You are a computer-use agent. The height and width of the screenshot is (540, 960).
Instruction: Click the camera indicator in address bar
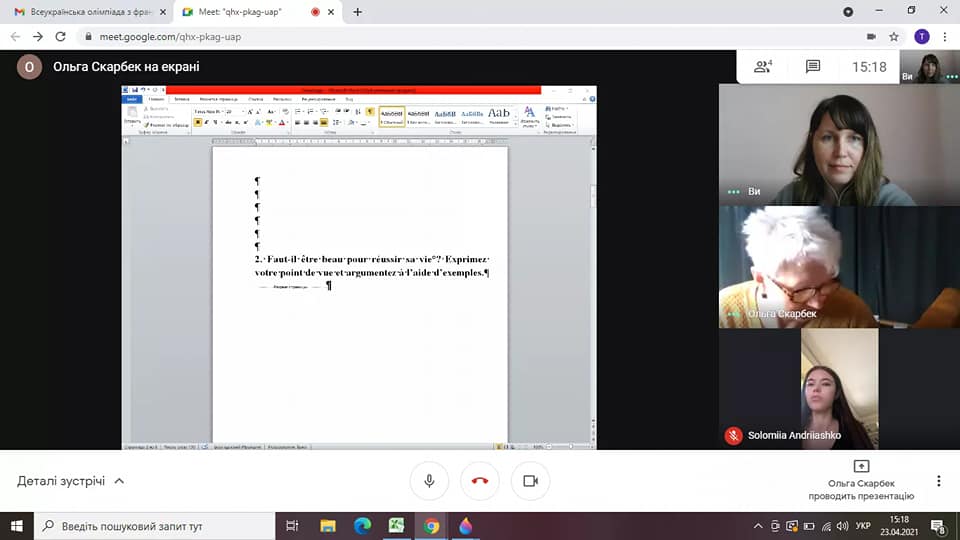(870, 37)
